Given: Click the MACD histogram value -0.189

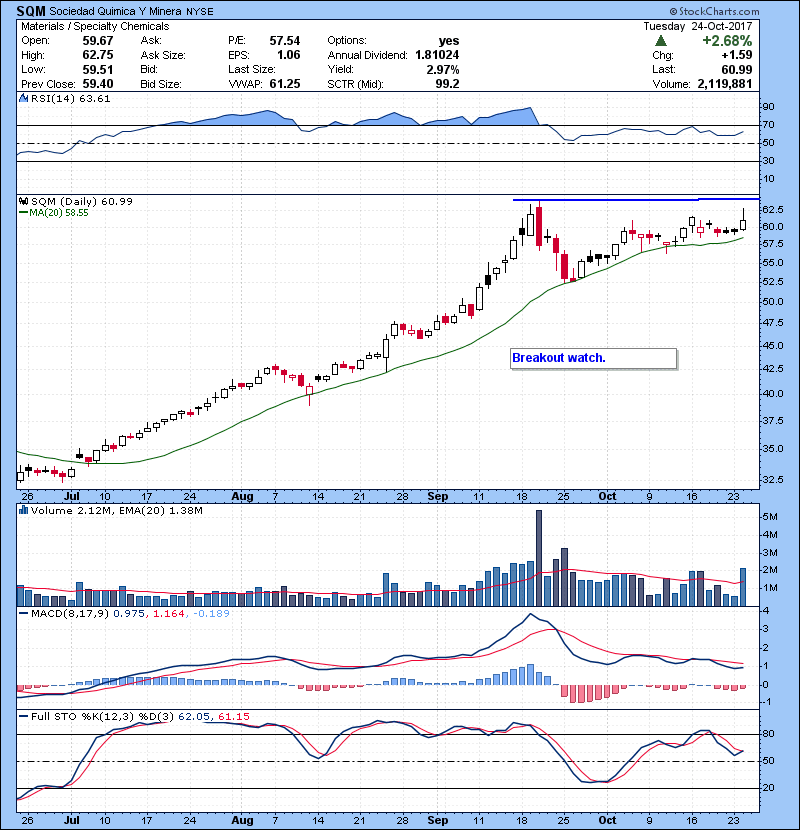Looking at the screenshot, I should [211, 614].
